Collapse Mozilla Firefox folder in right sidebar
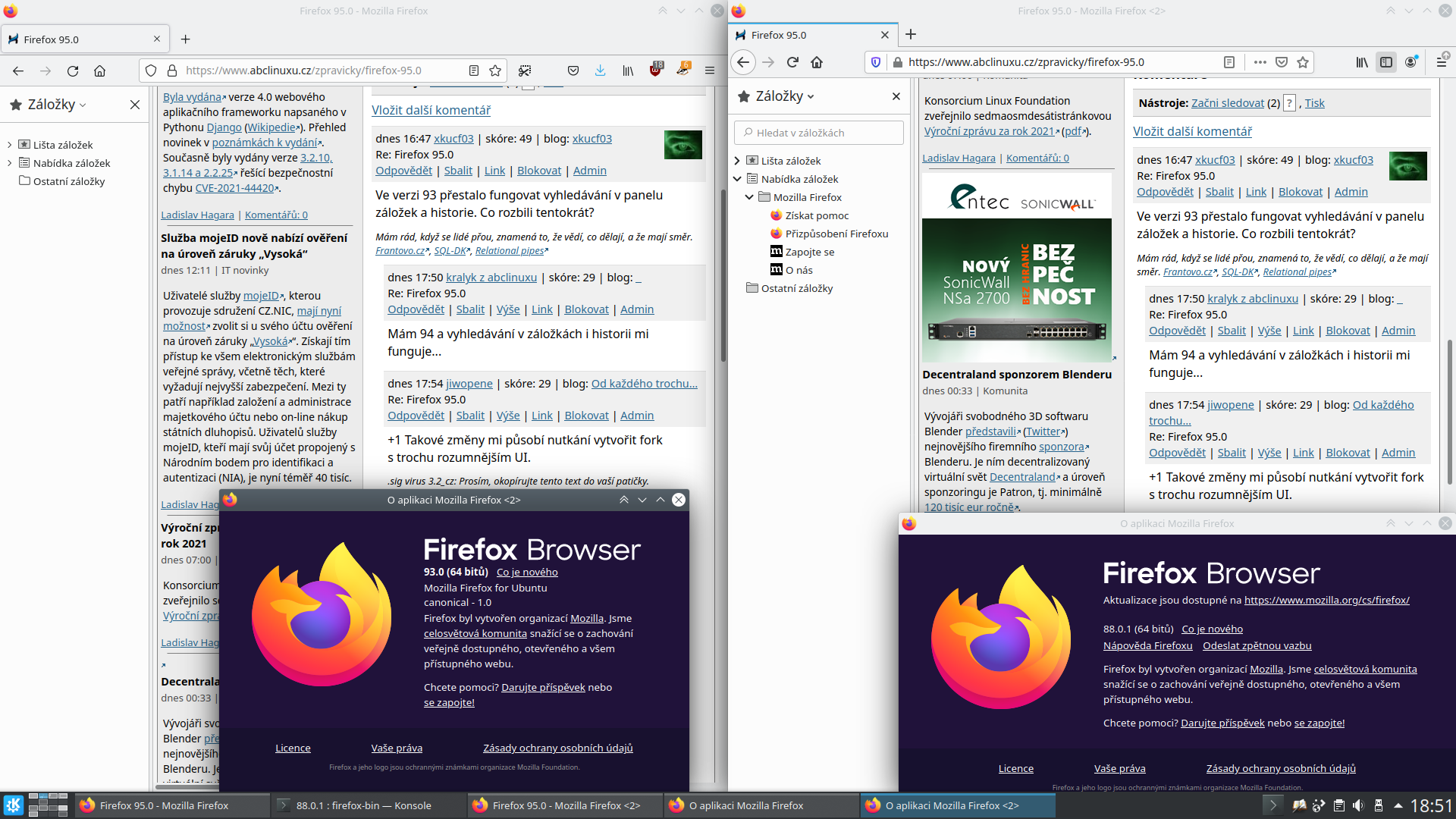This screenshot has height=819, width=1456. (749, 197)
